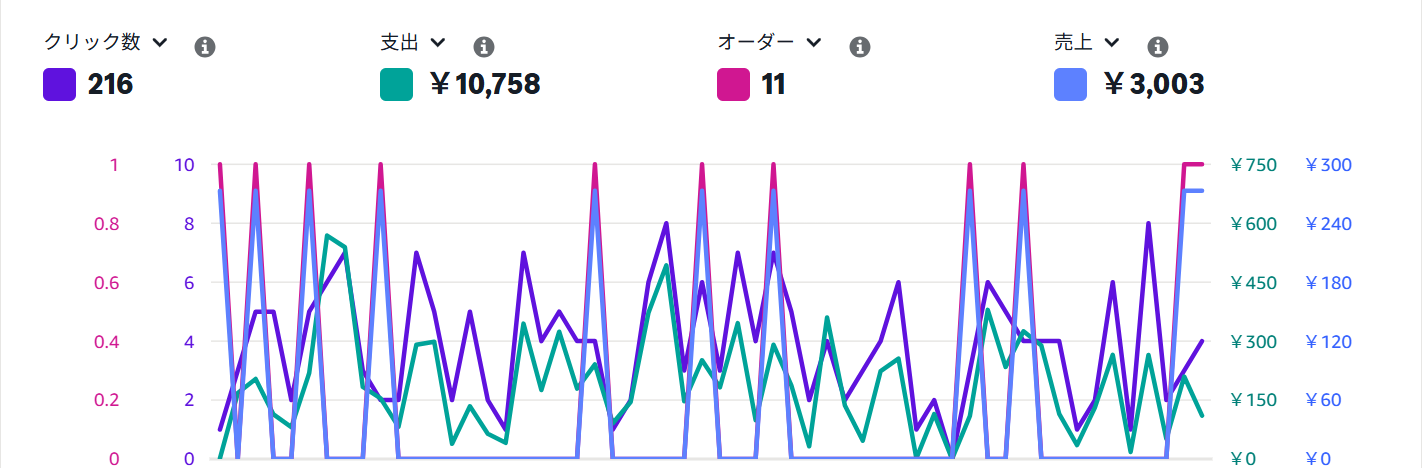This screenshot has width=1422, height=468.
Task: Click the info icon beside クリック数
Action: [205, 47]
